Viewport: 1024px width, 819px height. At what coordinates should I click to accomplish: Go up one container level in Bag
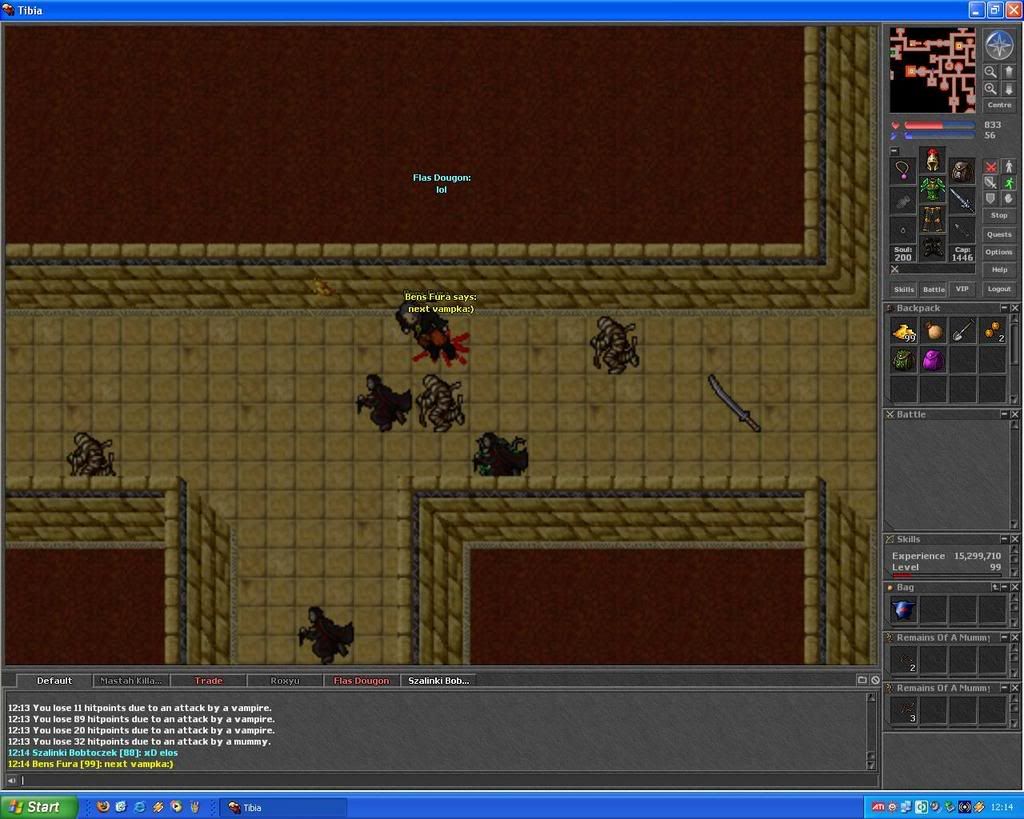coord(995,587)
